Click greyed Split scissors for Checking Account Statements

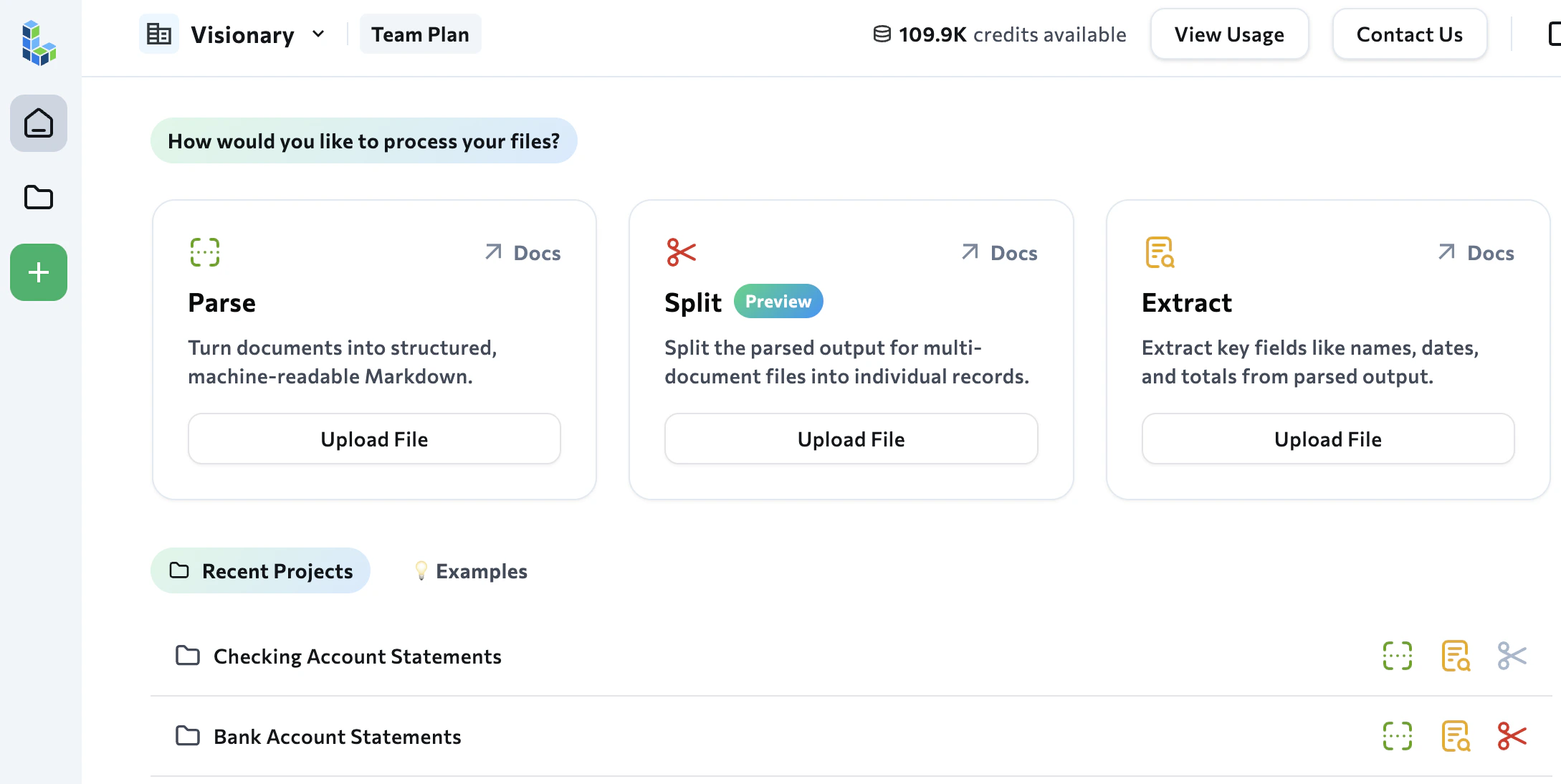click(1512, 656)
